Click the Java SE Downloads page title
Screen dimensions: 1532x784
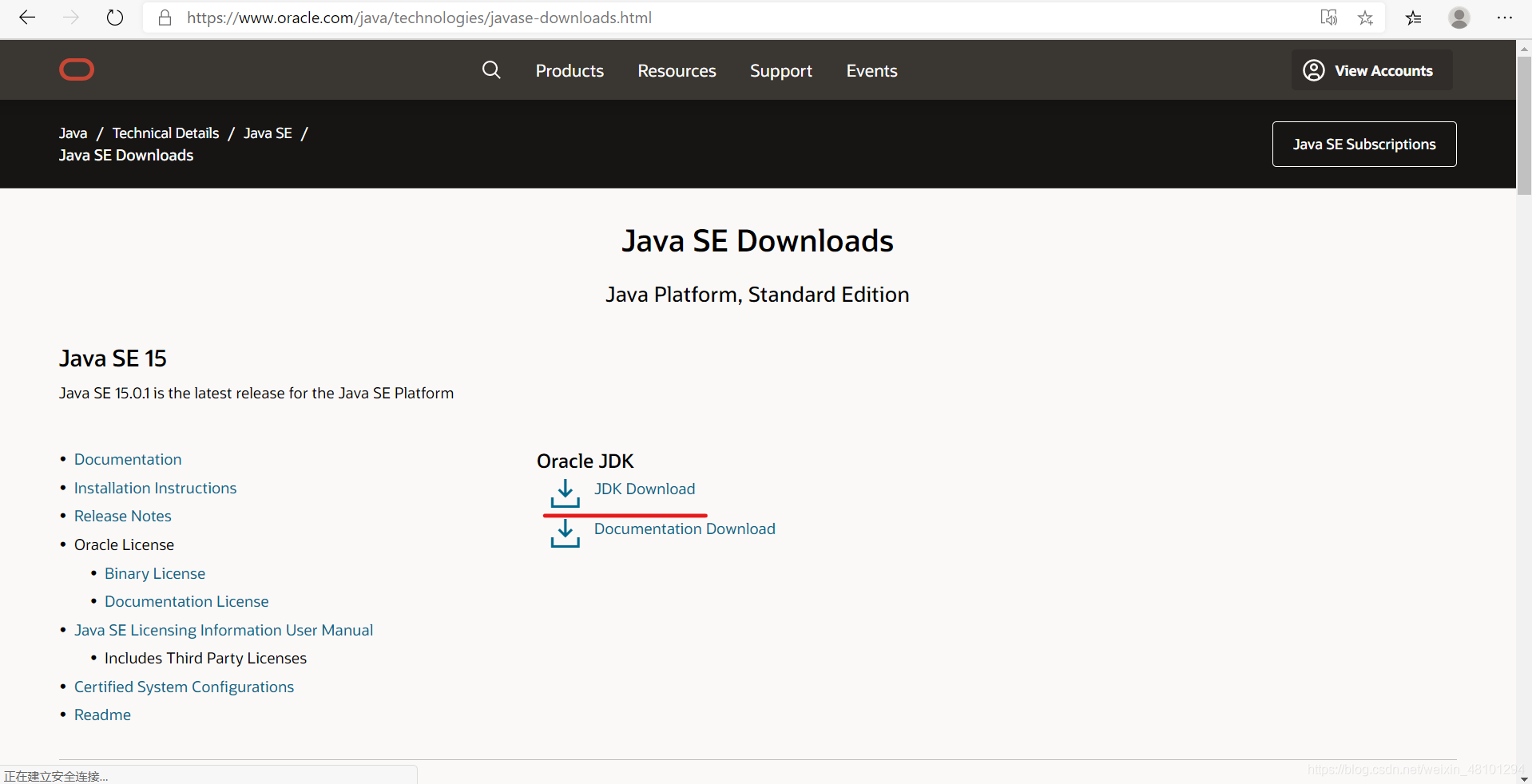tap(757, 241)
